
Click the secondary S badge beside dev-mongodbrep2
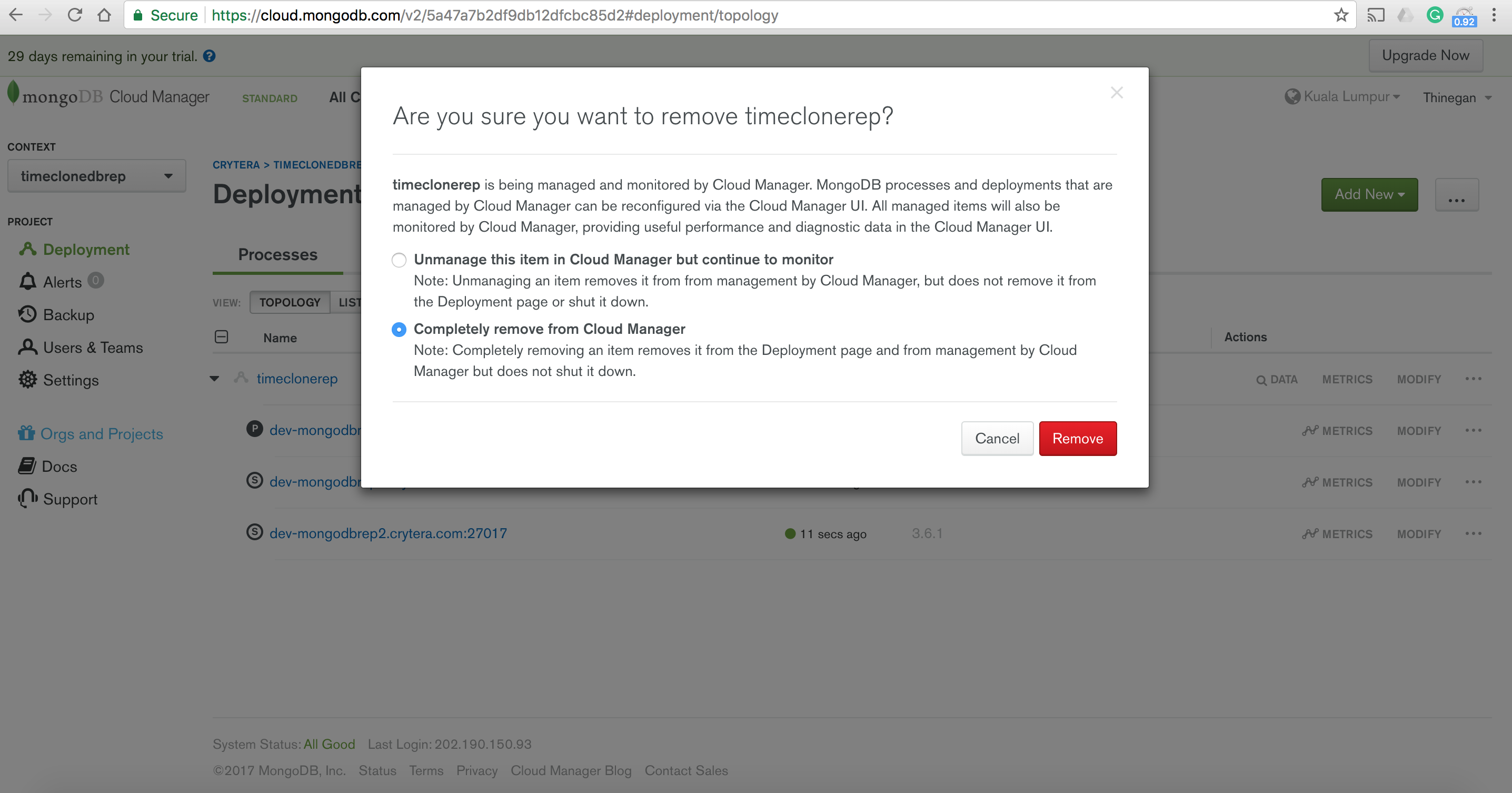(x=254, y=532)
